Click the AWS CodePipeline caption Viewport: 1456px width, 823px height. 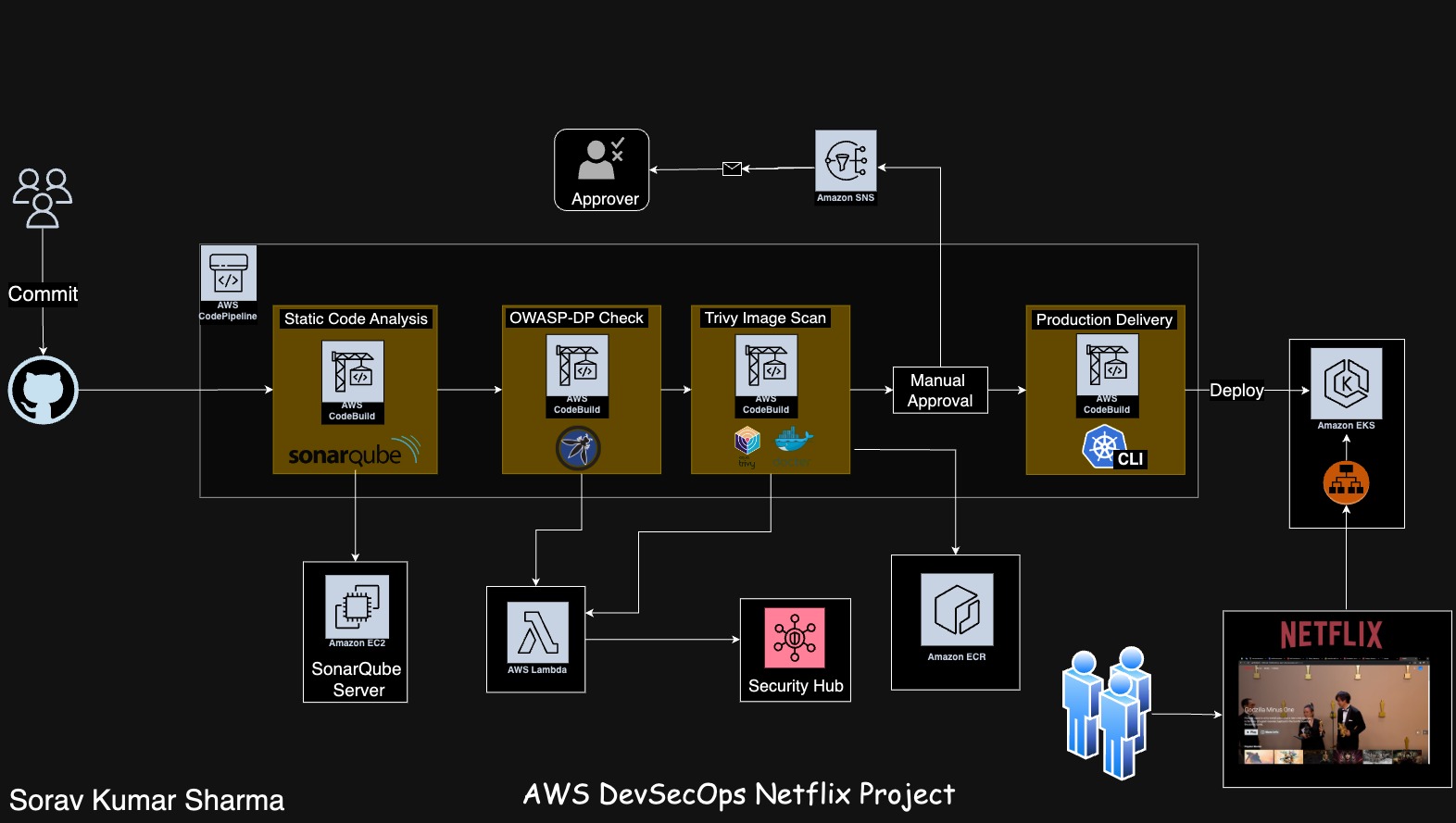[228, 310]
